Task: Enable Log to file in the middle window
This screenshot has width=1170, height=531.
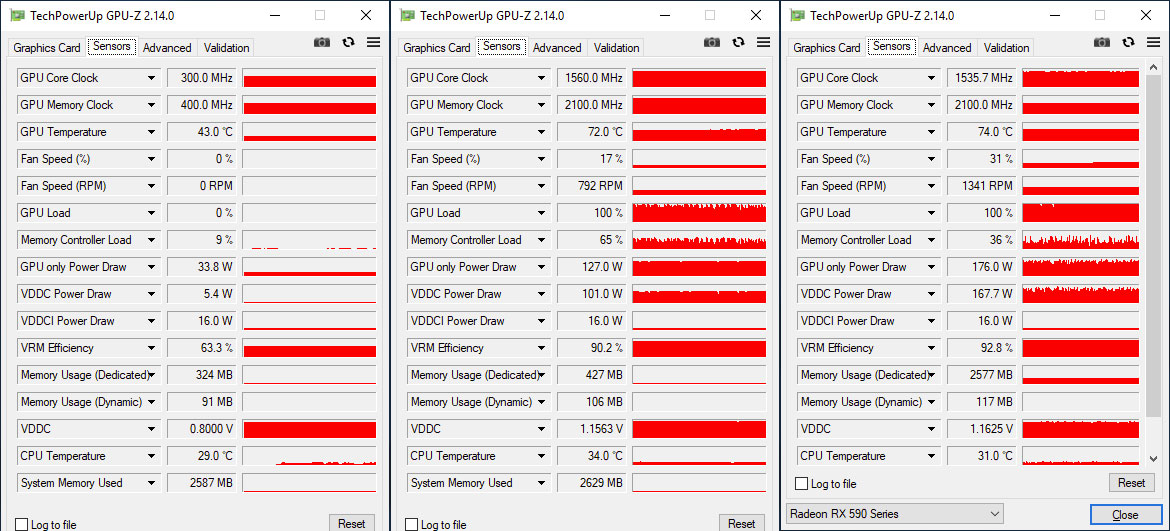Action: click(411, 525)
